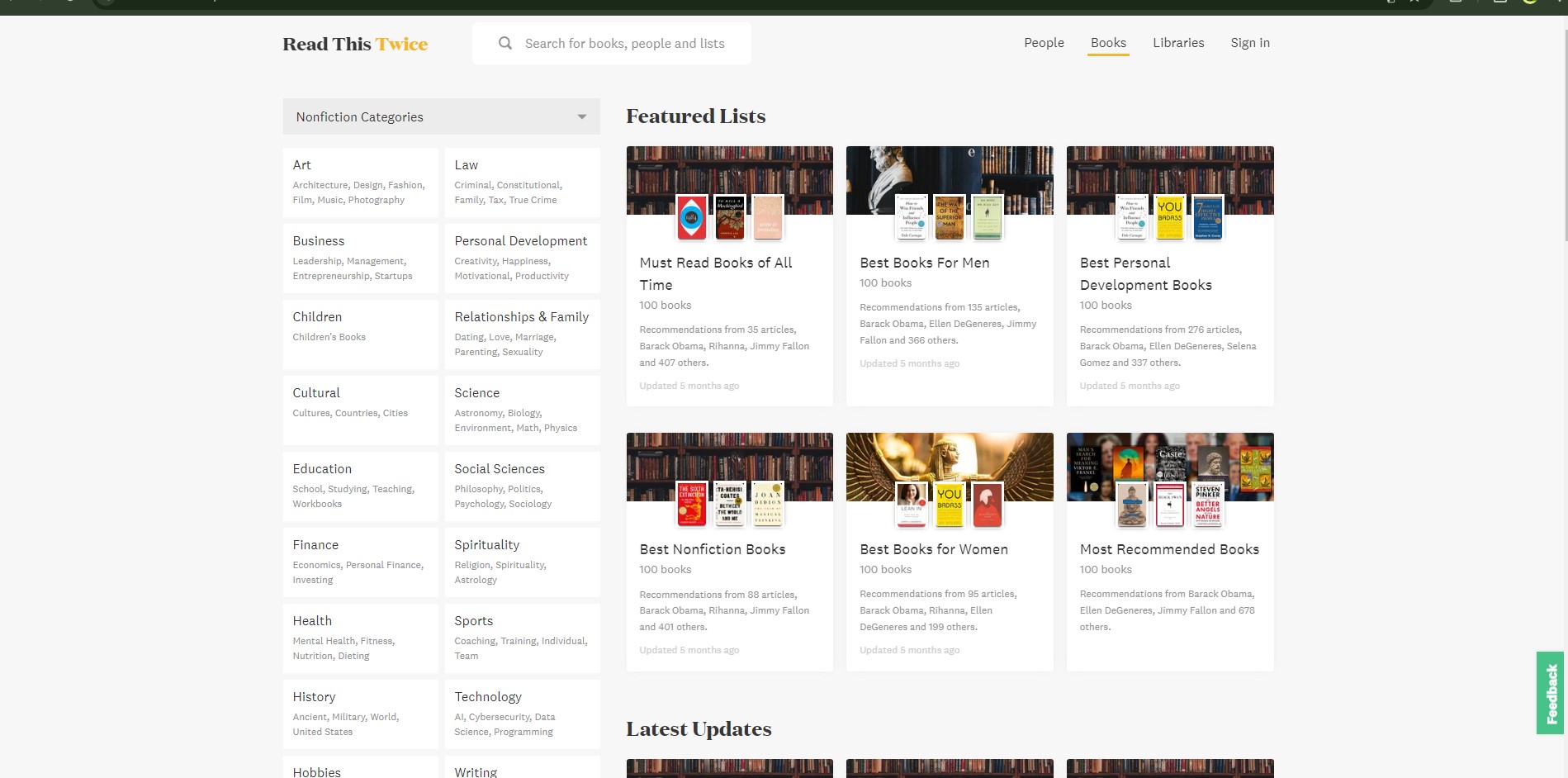
Task: Click the '100 books' count under Best Books For Men
Action: tap(885, 282)
